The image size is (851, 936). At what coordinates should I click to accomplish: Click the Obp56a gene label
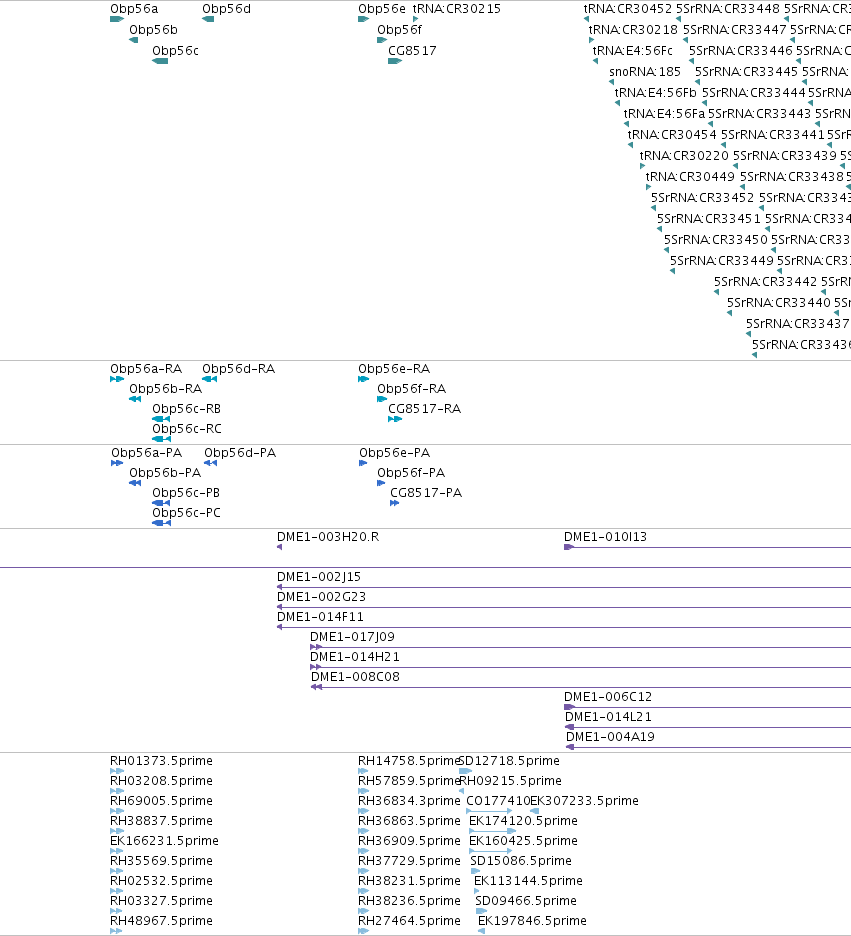[134, 9]
